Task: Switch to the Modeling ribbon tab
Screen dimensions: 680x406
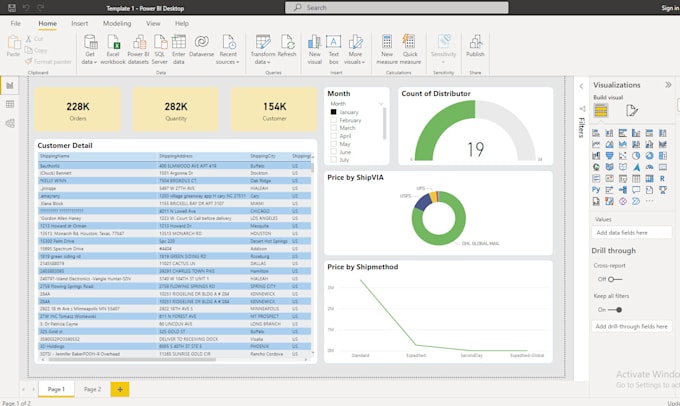Action: click(117, 23)
